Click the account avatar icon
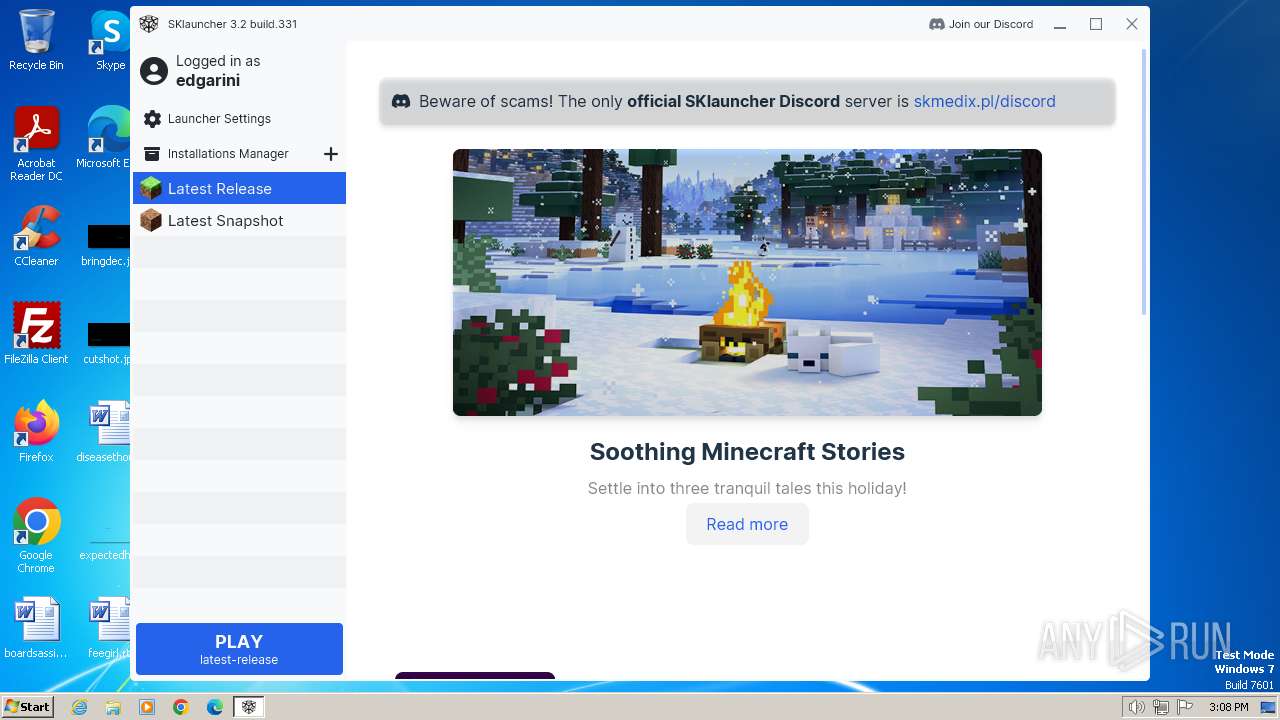The height and width of the screenshot is (720, 1280). click(154, 71)
